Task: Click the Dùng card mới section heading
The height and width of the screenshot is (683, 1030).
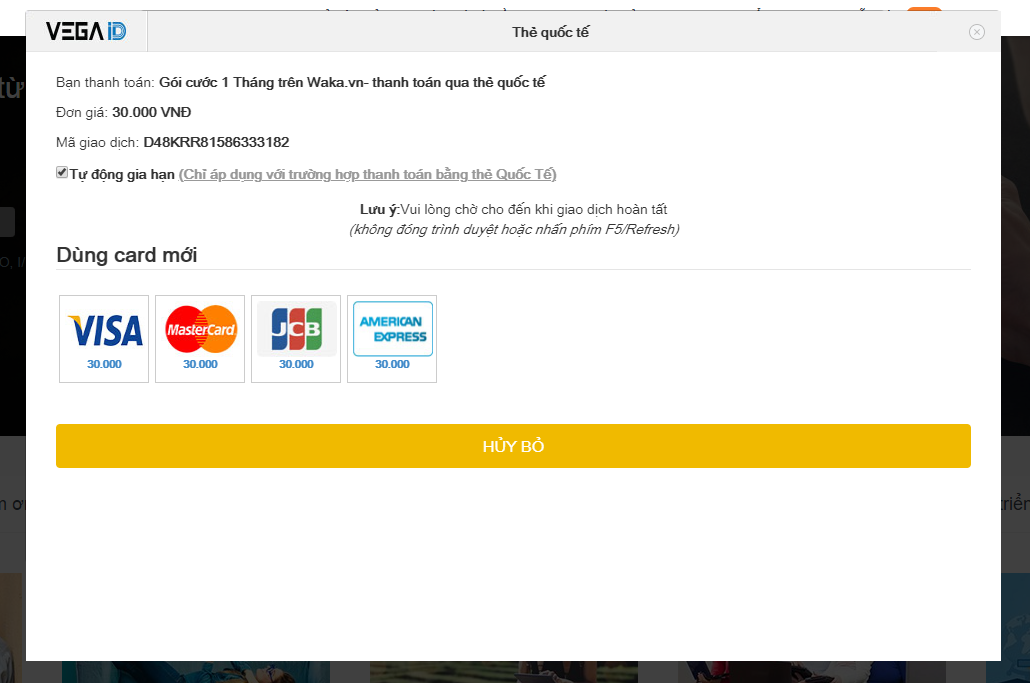Action: [x=127, y=255]
